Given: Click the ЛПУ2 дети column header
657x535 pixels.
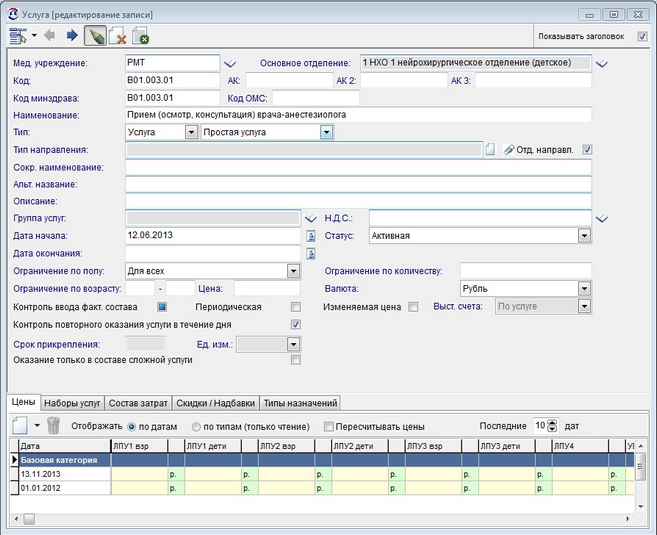Looking at the screenshot, I should coord(360,446).
